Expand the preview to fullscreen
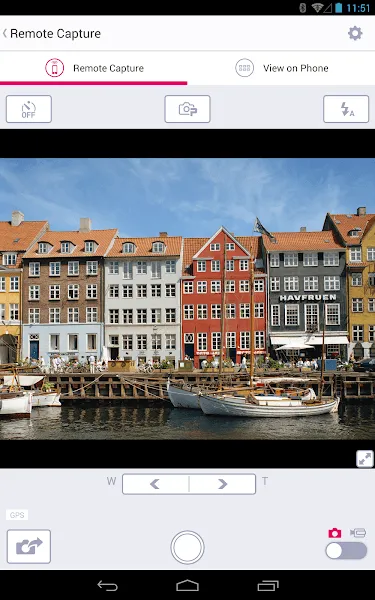 coord(365,458)
